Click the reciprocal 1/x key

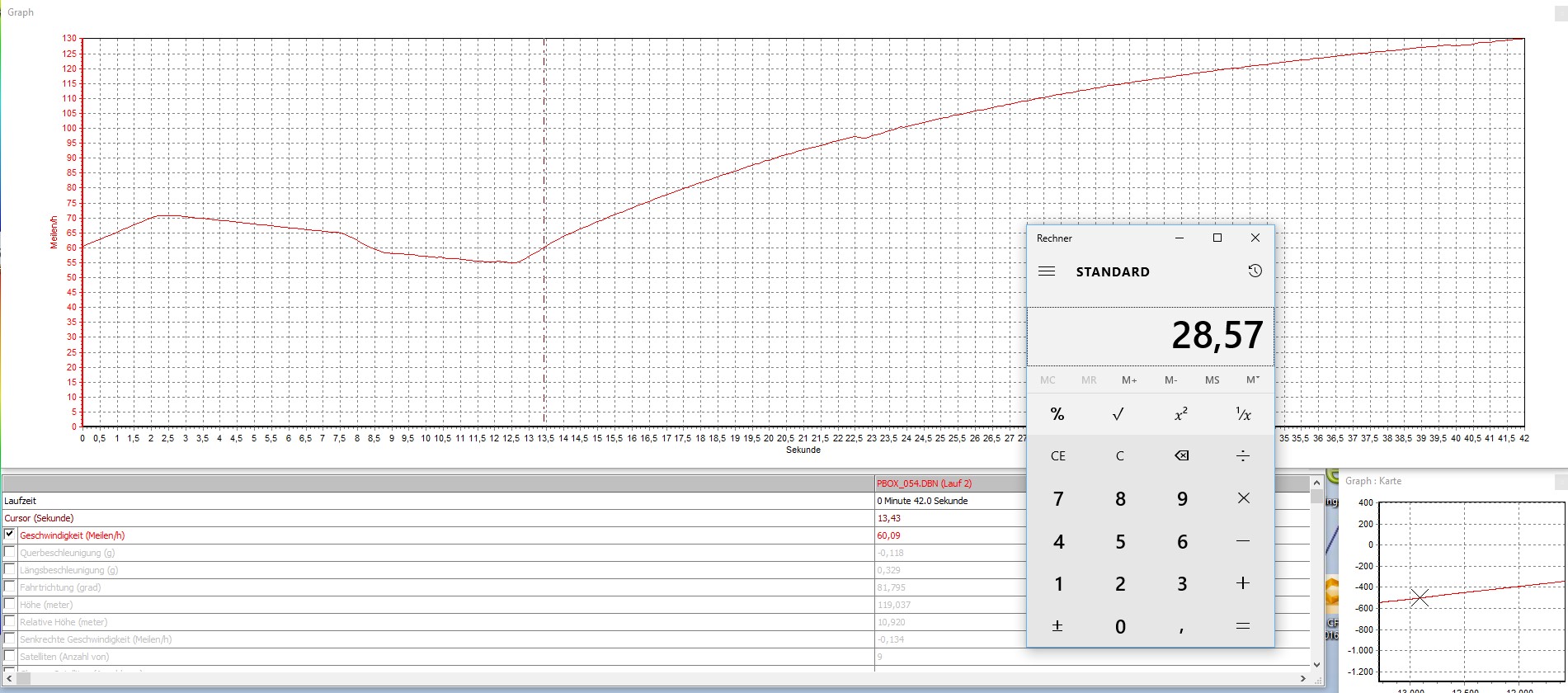[1243, 414]
